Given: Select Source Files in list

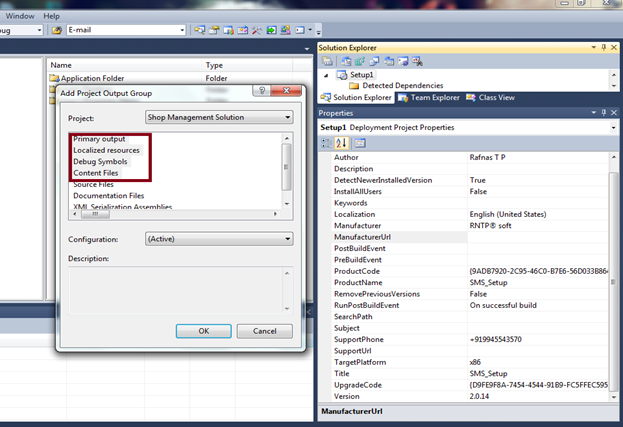Looking at the screenshot, I should pyautogui.click(x=93, y=184).
